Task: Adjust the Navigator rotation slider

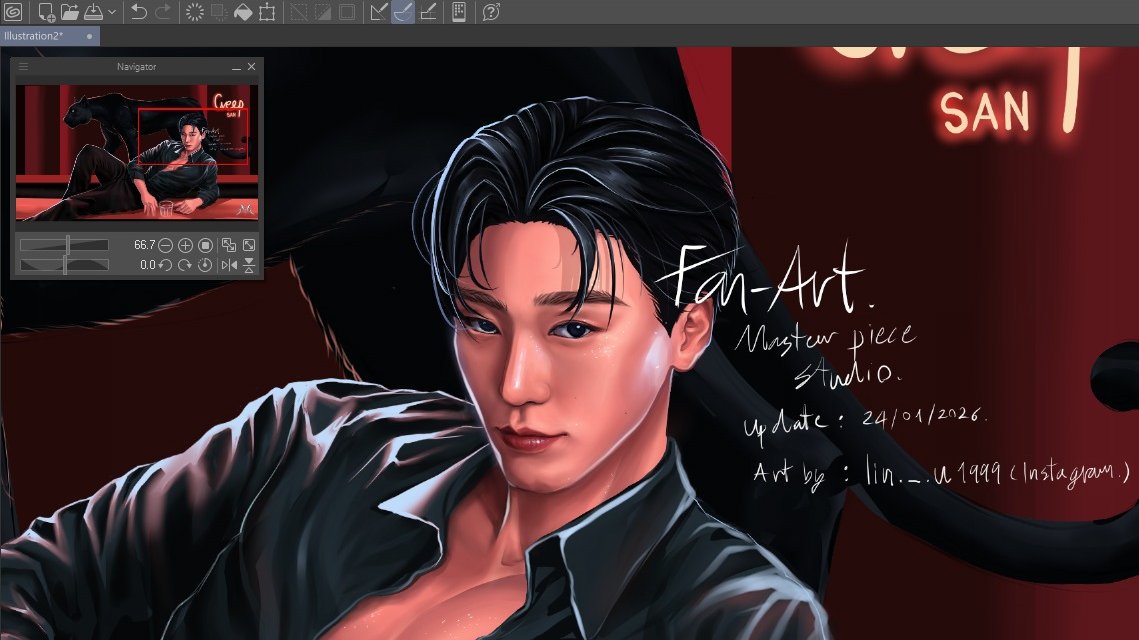Action: coord(64,265)
